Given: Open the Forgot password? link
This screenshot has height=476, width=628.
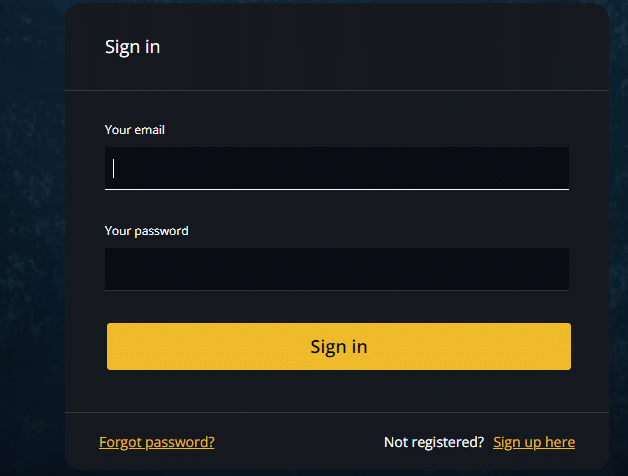Looking at the screenshot, I should 157,442.
